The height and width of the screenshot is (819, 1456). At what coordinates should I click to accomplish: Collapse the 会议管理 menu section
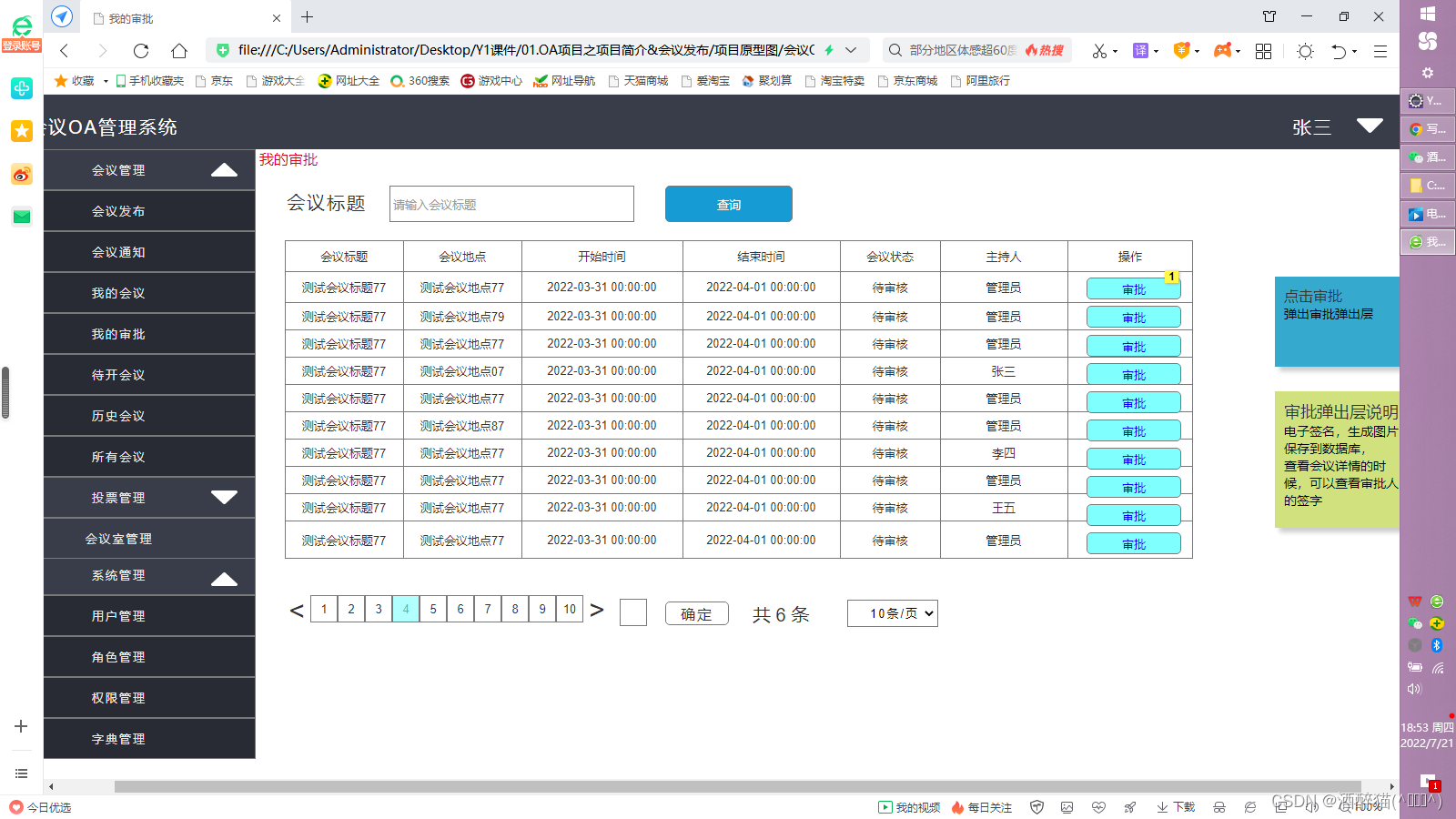point(224,170)
